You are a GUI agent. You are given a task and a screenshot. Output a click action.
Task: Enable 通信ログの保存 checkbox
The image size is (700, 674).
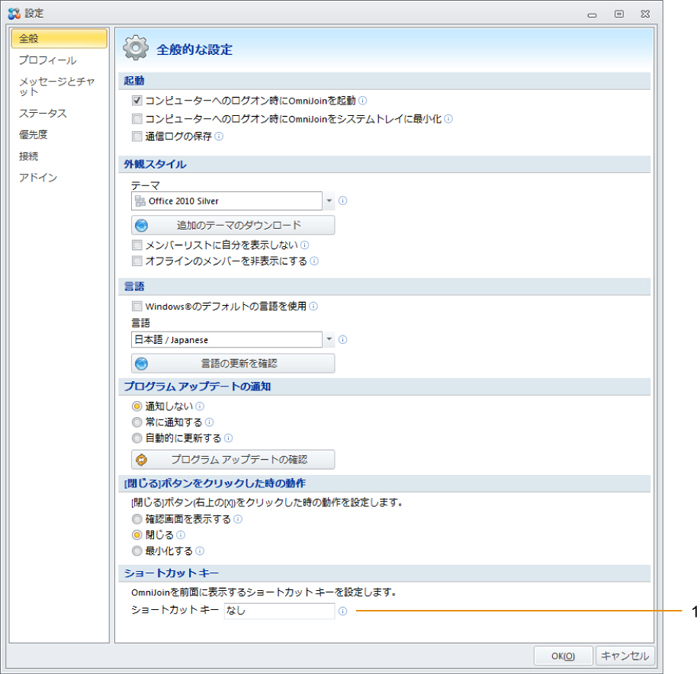click(137, 136)
